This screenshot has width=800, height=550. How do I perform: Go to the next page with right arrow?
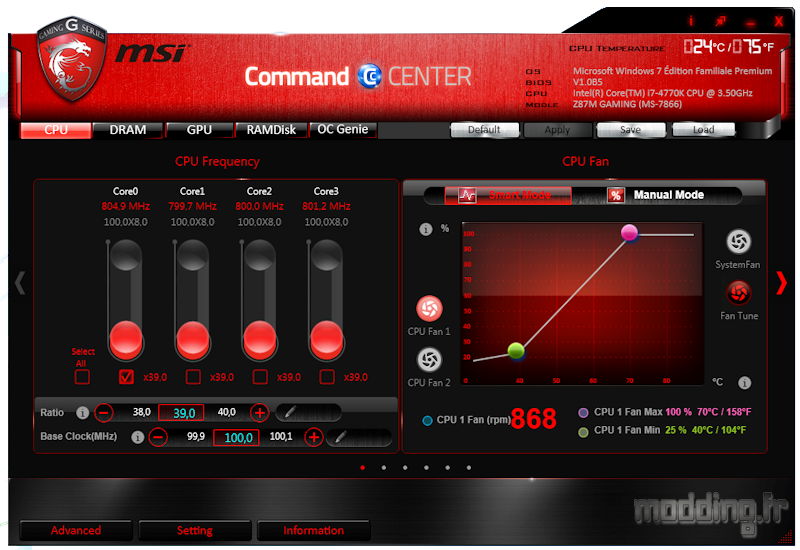[781, 283]
